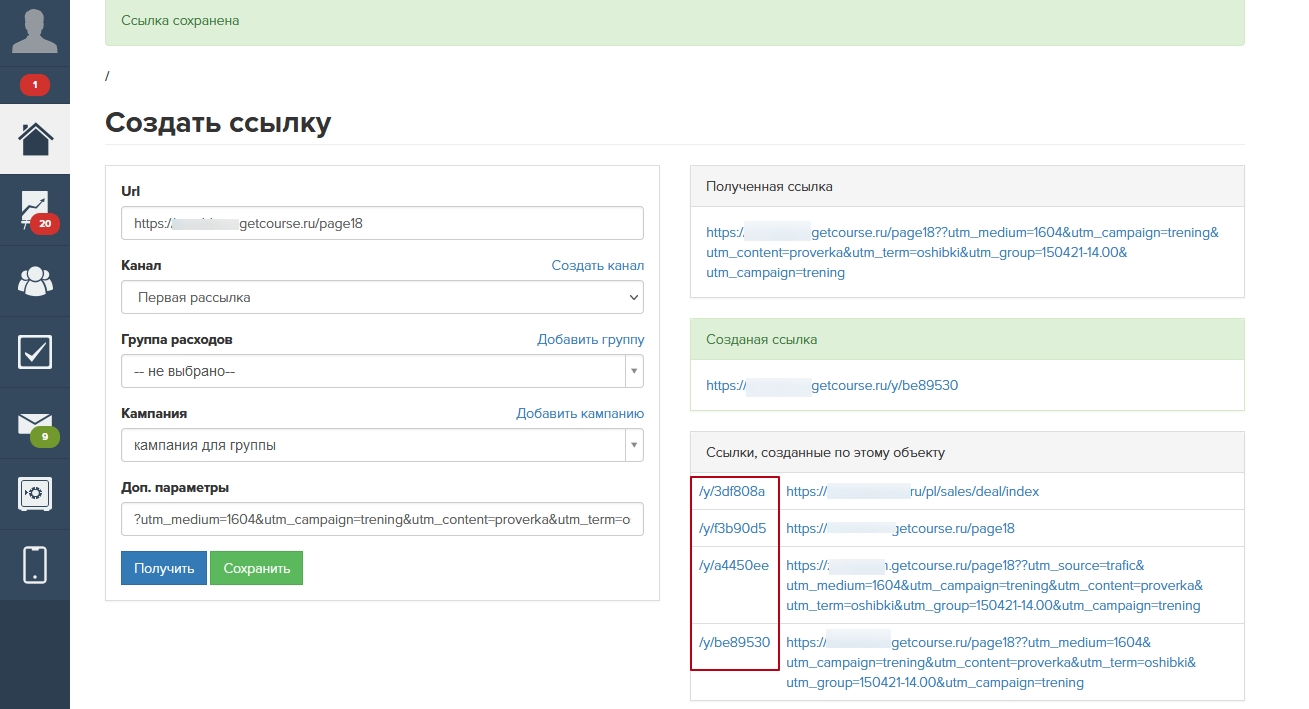Expand the Кампания dropdown 'кампания для группы'
1309x709 pixels.
tap(382, 445)
